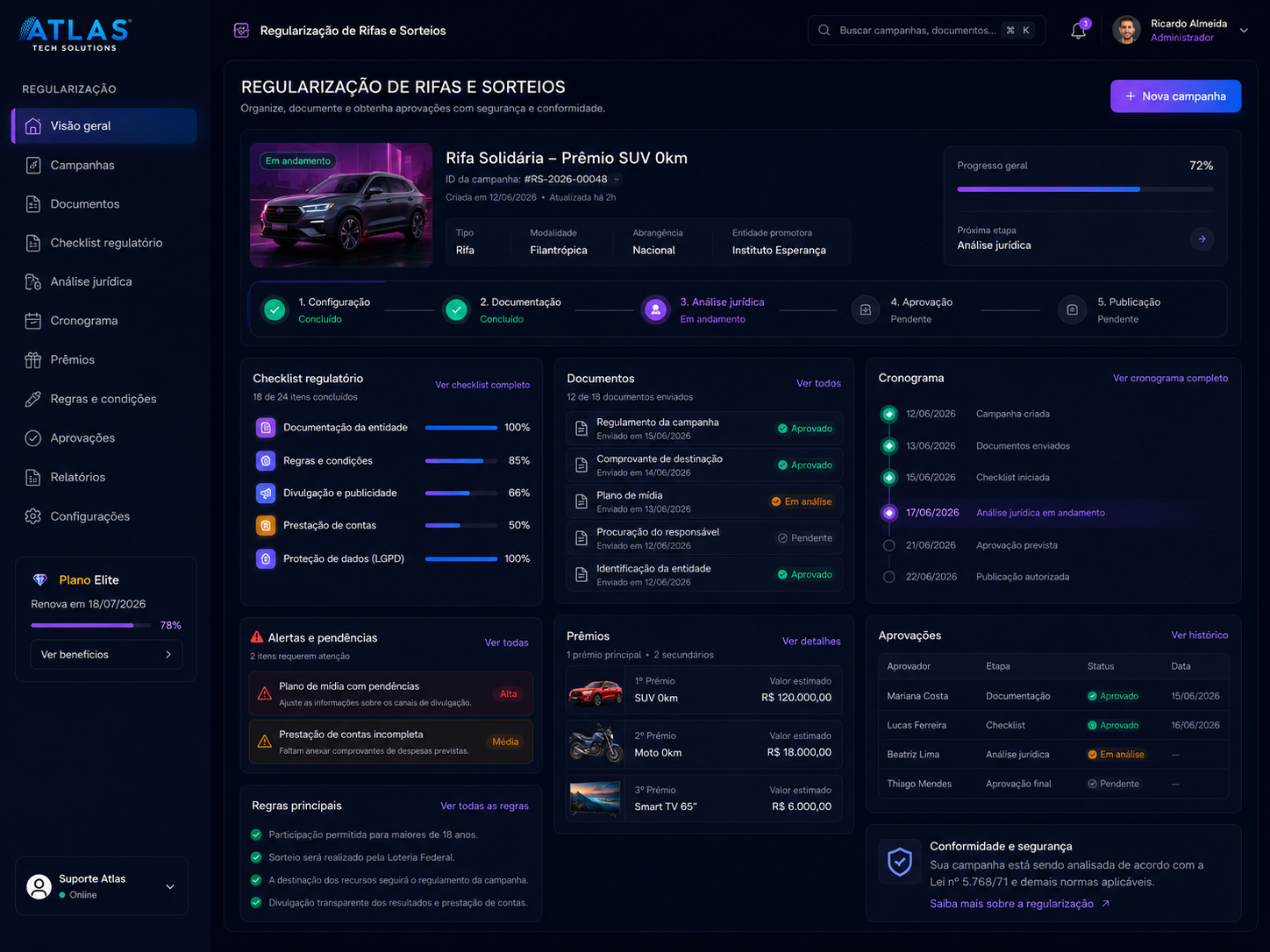This screenshot has height=952, width=1270.
Task: Open the notifications bell
Action: pos(1078,31)
